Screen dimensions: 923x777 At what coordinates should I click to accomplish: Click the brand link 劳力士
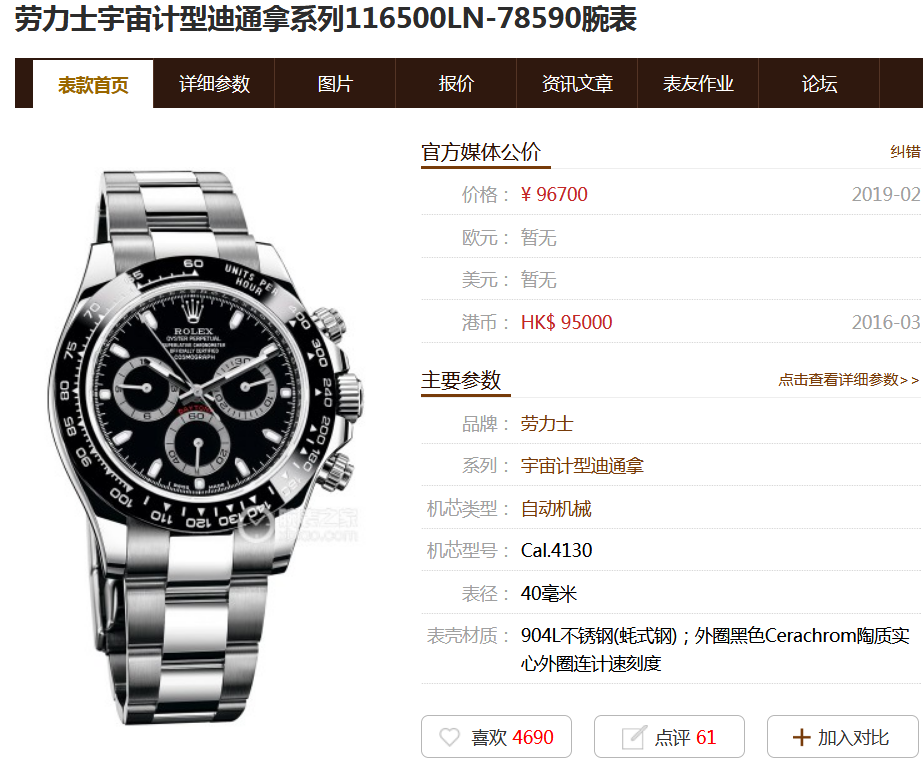[x=547, y=424]
